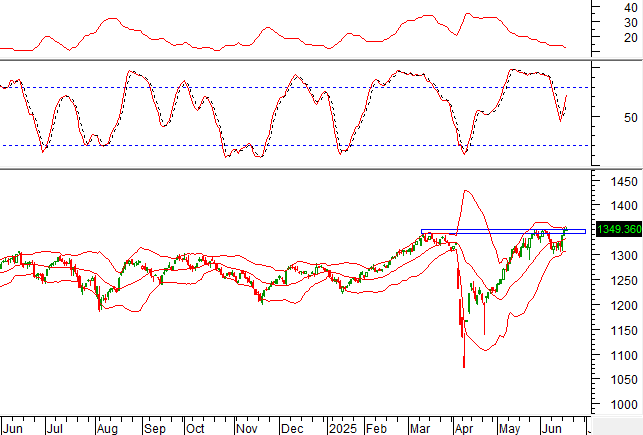Click the 20 level on top indicator axis

pos(631,38)
